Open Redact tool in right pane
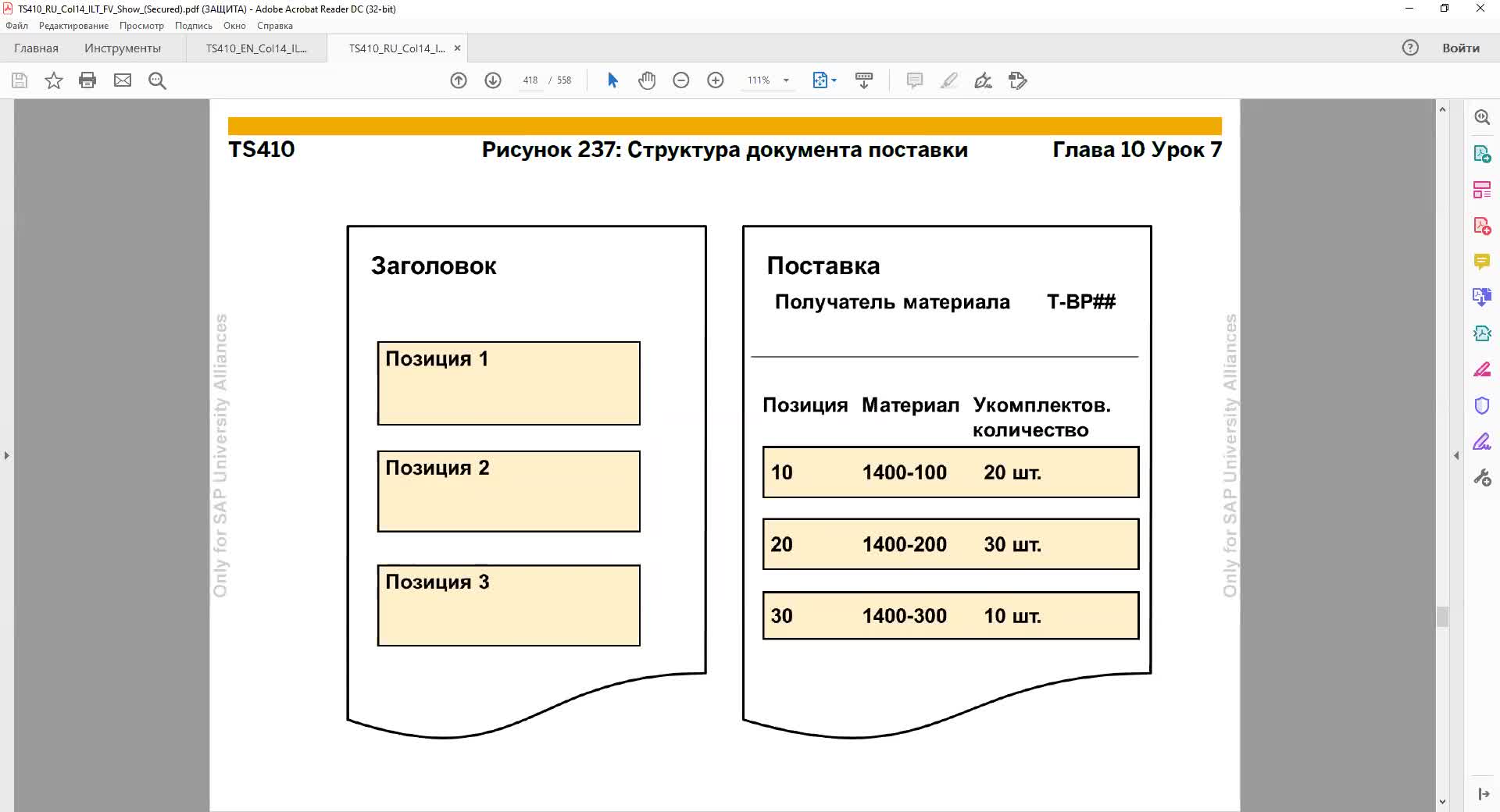 [1482, 369]
